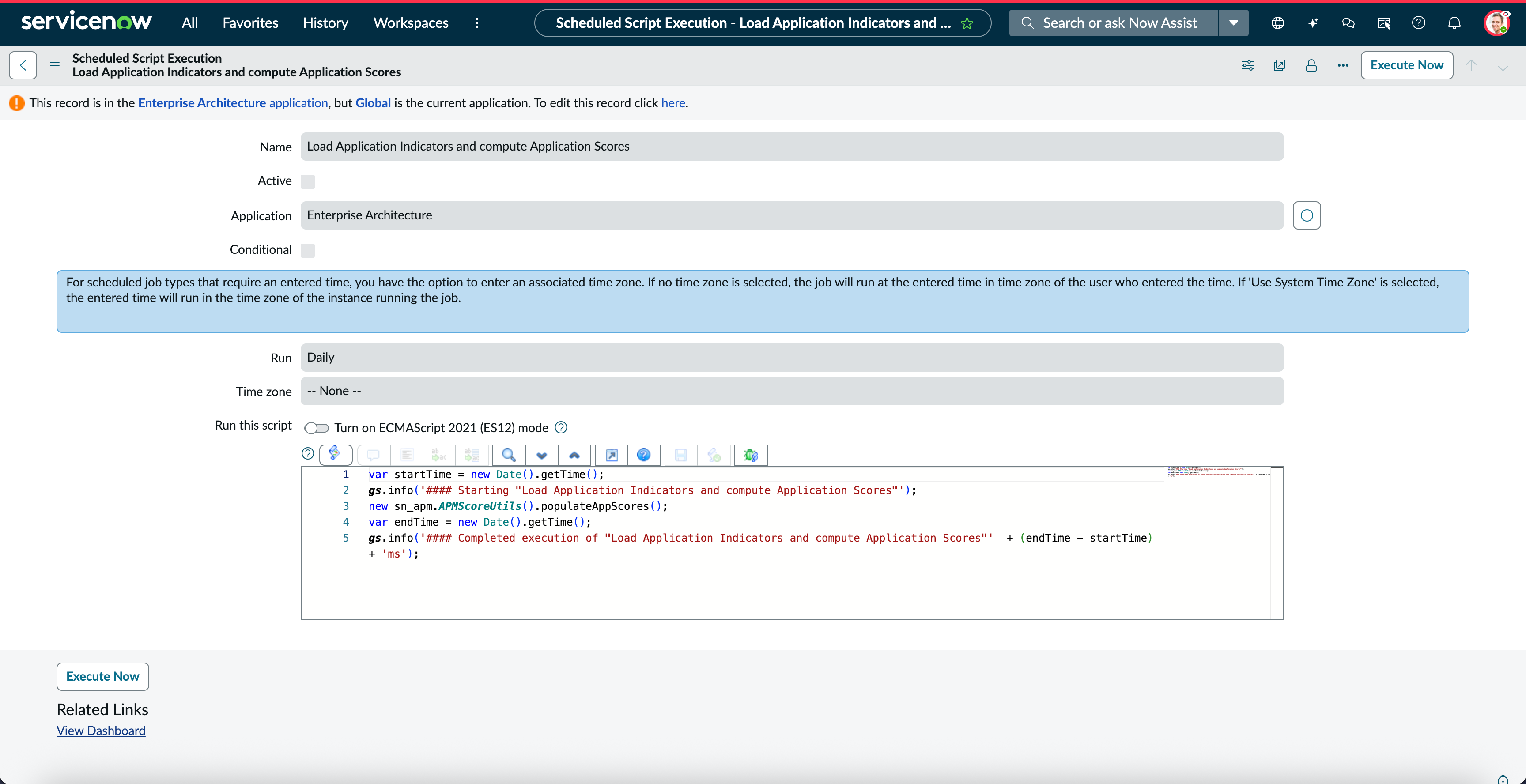Click Search or ask Now Assist field
Viewport: 1526px width, 784px height.
click(1114, 23)
